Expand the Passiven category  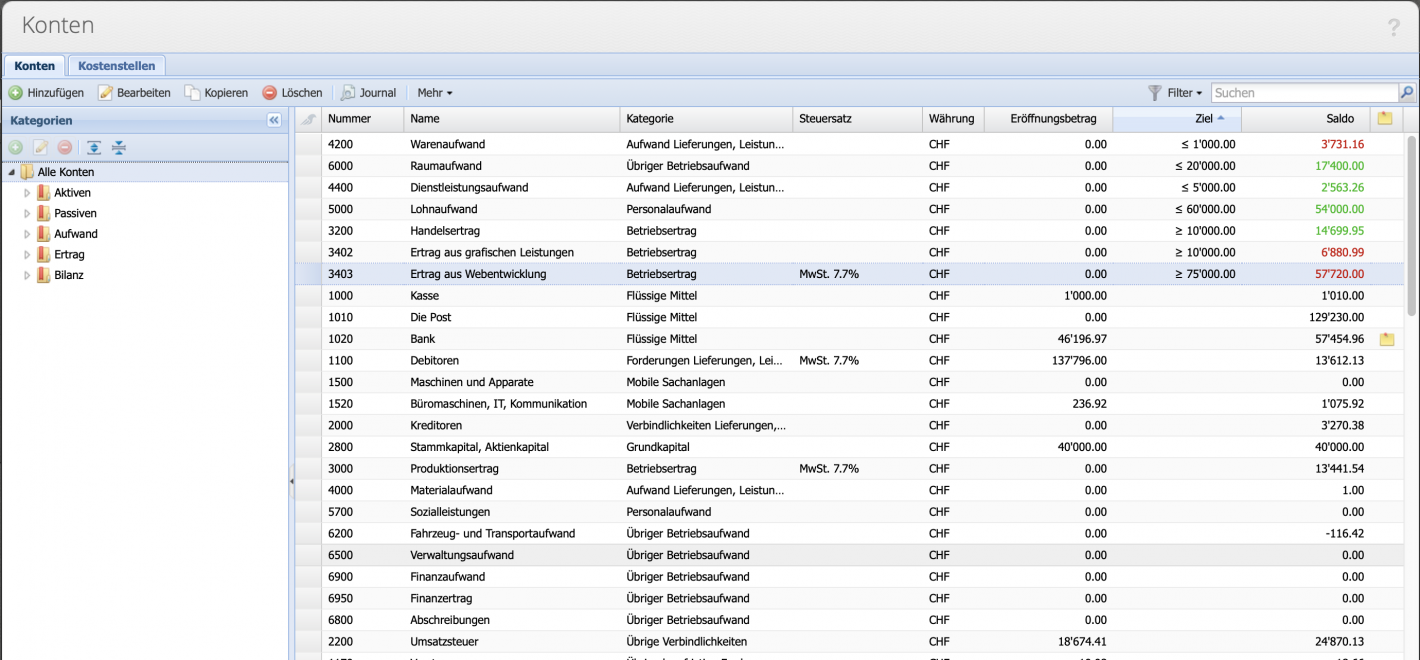(x=29, y=213)
